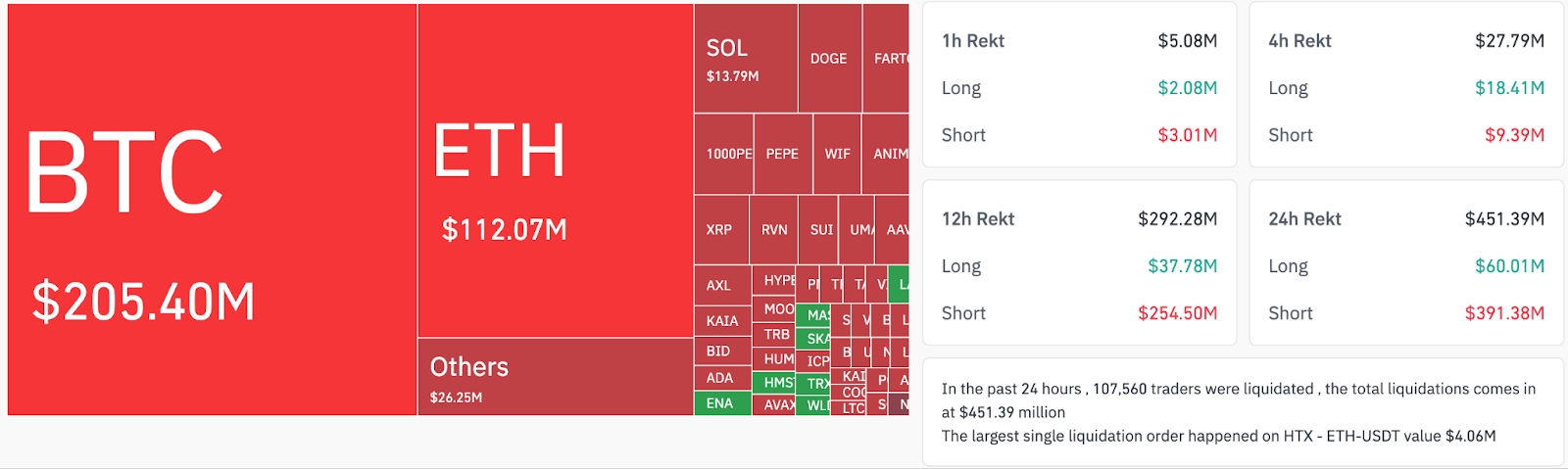The height and width of the screenshot is (469, 1568).
Task: Click the BTC $205.40M heatmap tile
Action: click(212, 210)
